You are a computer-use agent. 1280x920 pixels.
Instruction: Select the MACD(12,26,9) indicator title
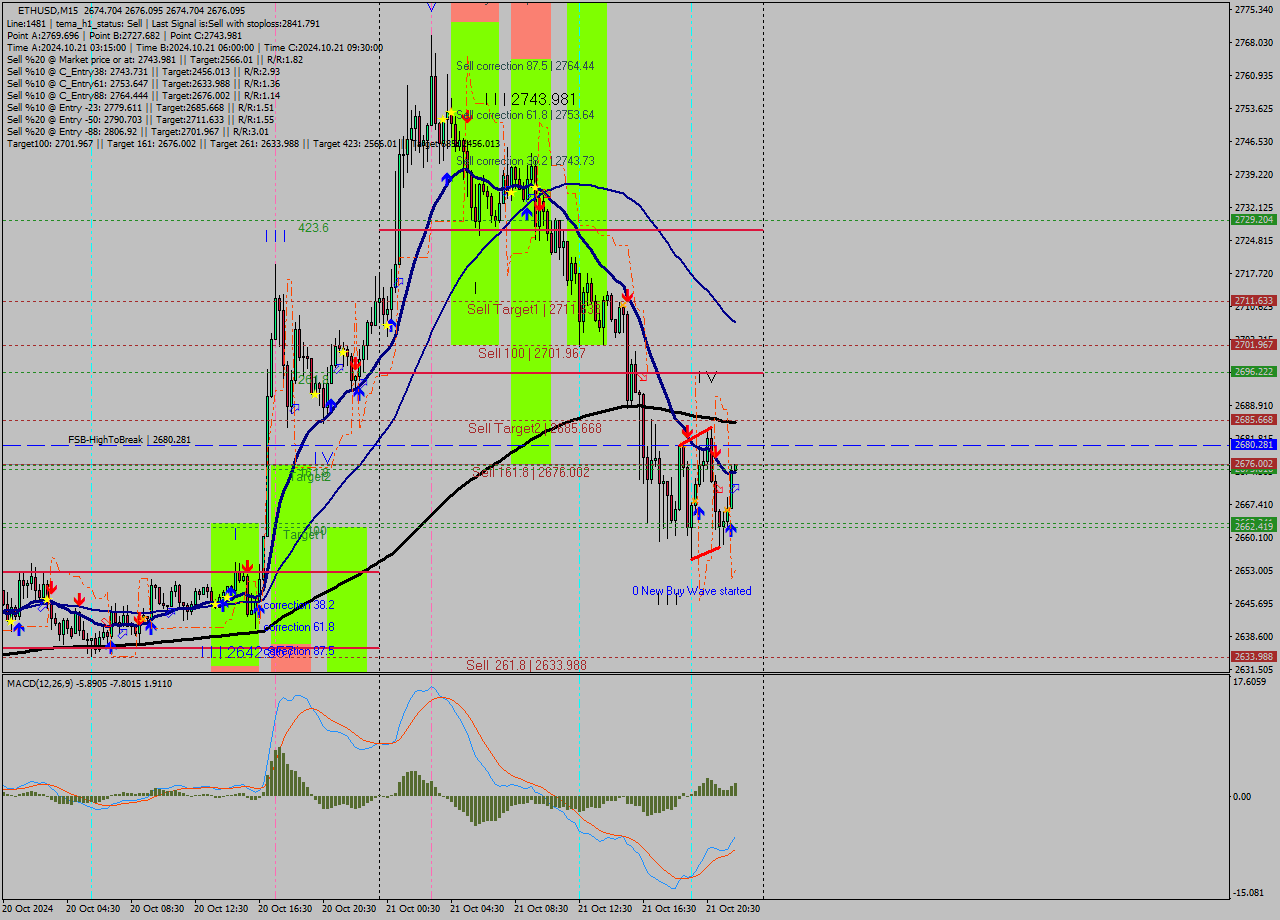coord(89,683)
